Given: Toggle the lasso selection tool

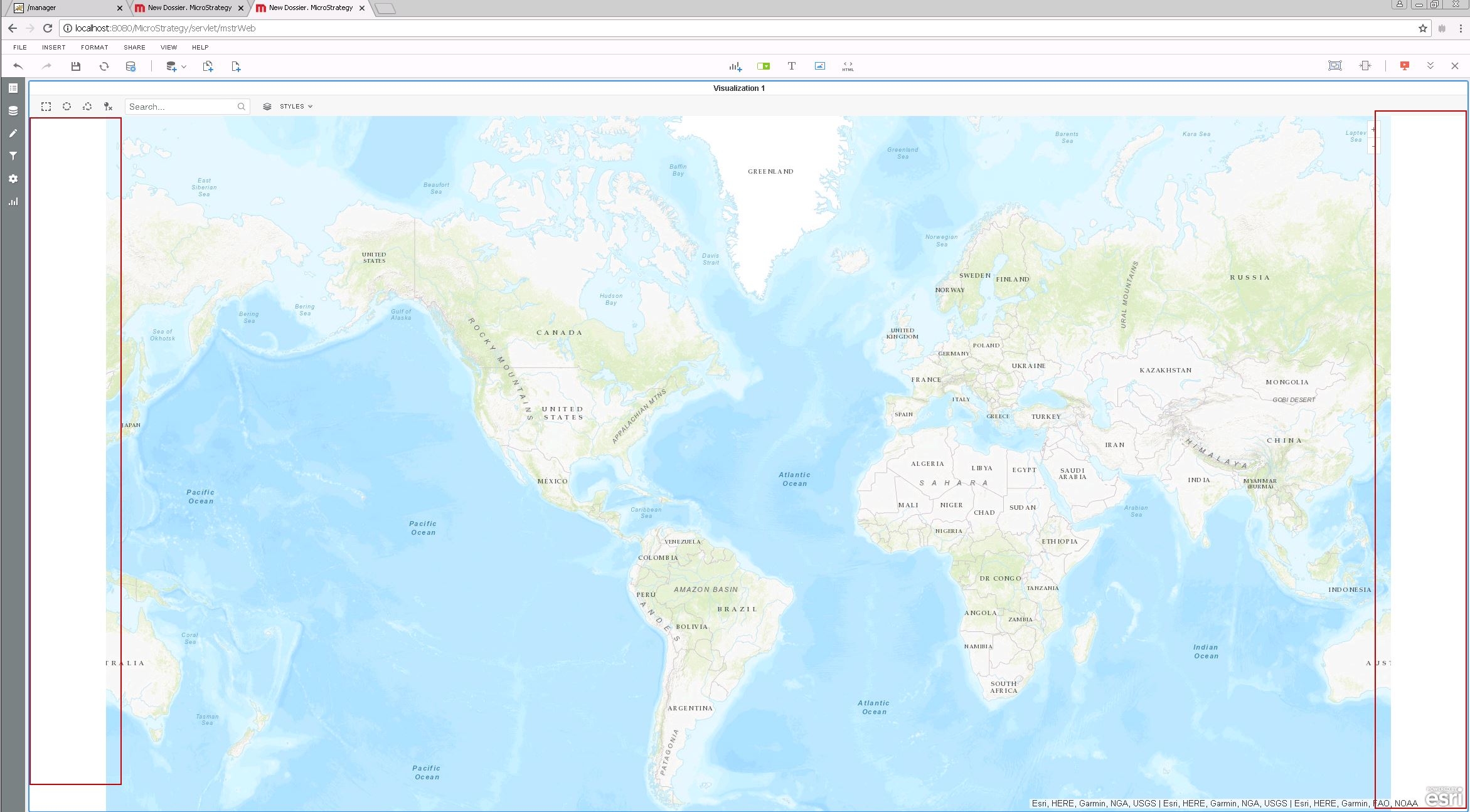Looking at the screenshot, I should pyautogui.click(x=87, y=107).
